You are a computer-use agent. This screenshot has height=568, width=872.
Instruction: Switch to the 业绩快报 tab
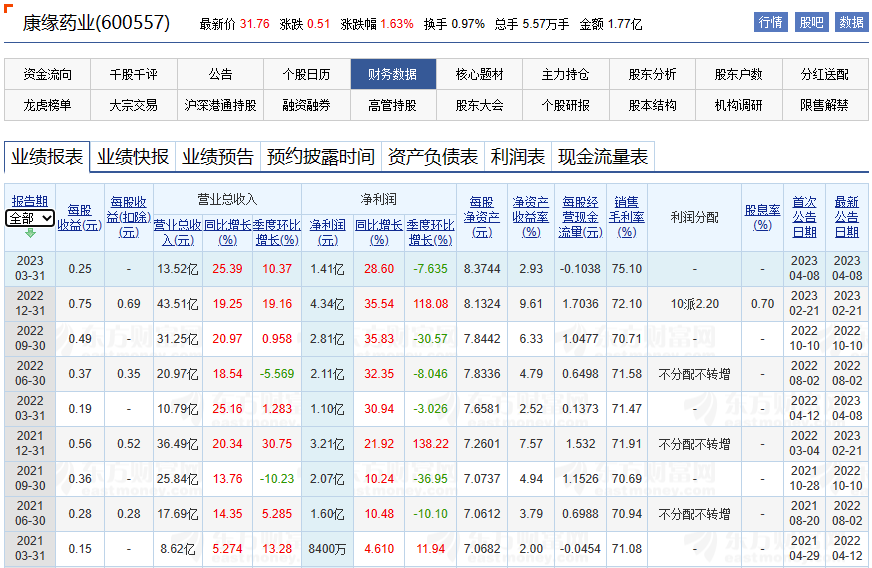pyautogui.click(x=132, y=157)
